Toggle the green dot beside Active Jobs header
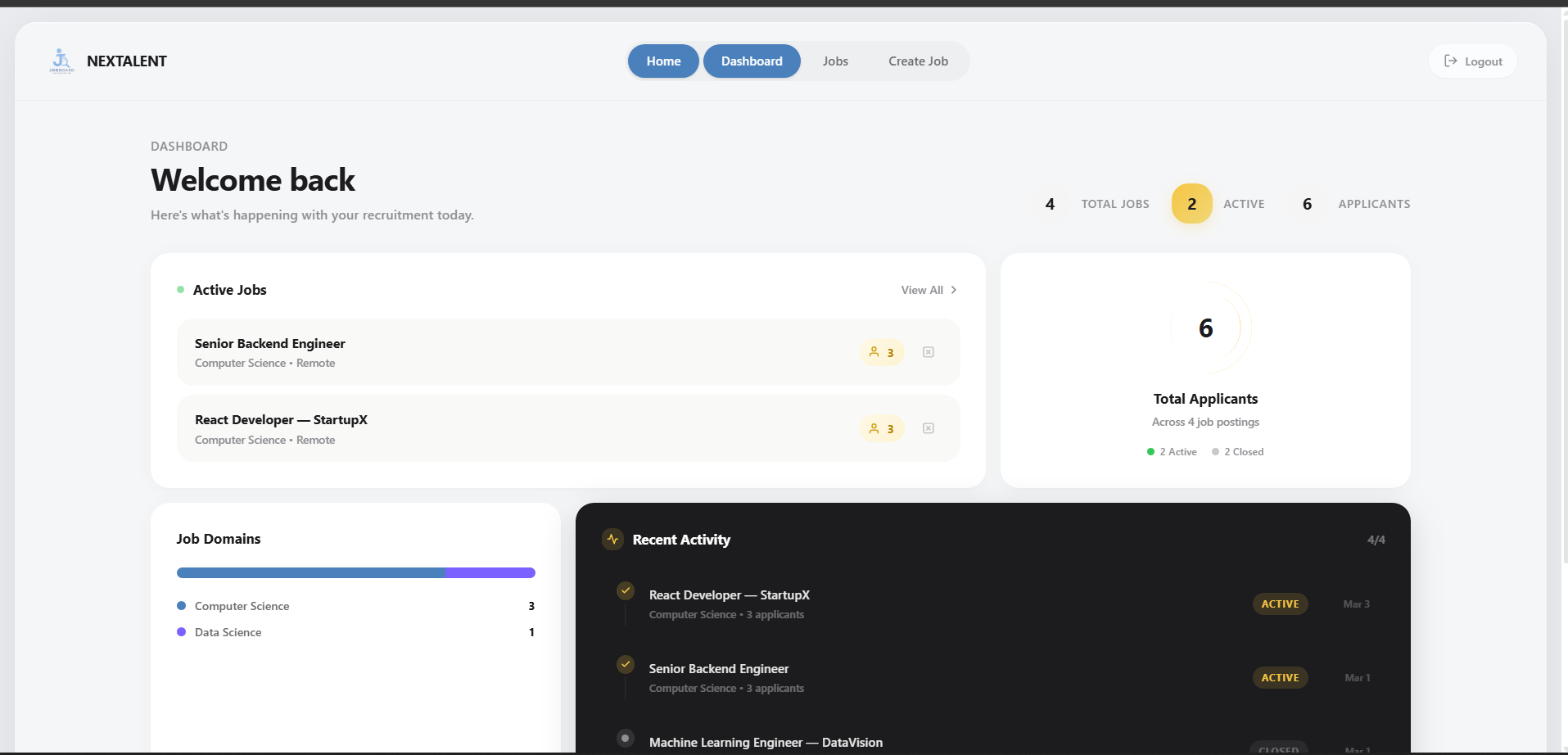The width and height of the screenshot is (1568, 755). click(180, 289)
